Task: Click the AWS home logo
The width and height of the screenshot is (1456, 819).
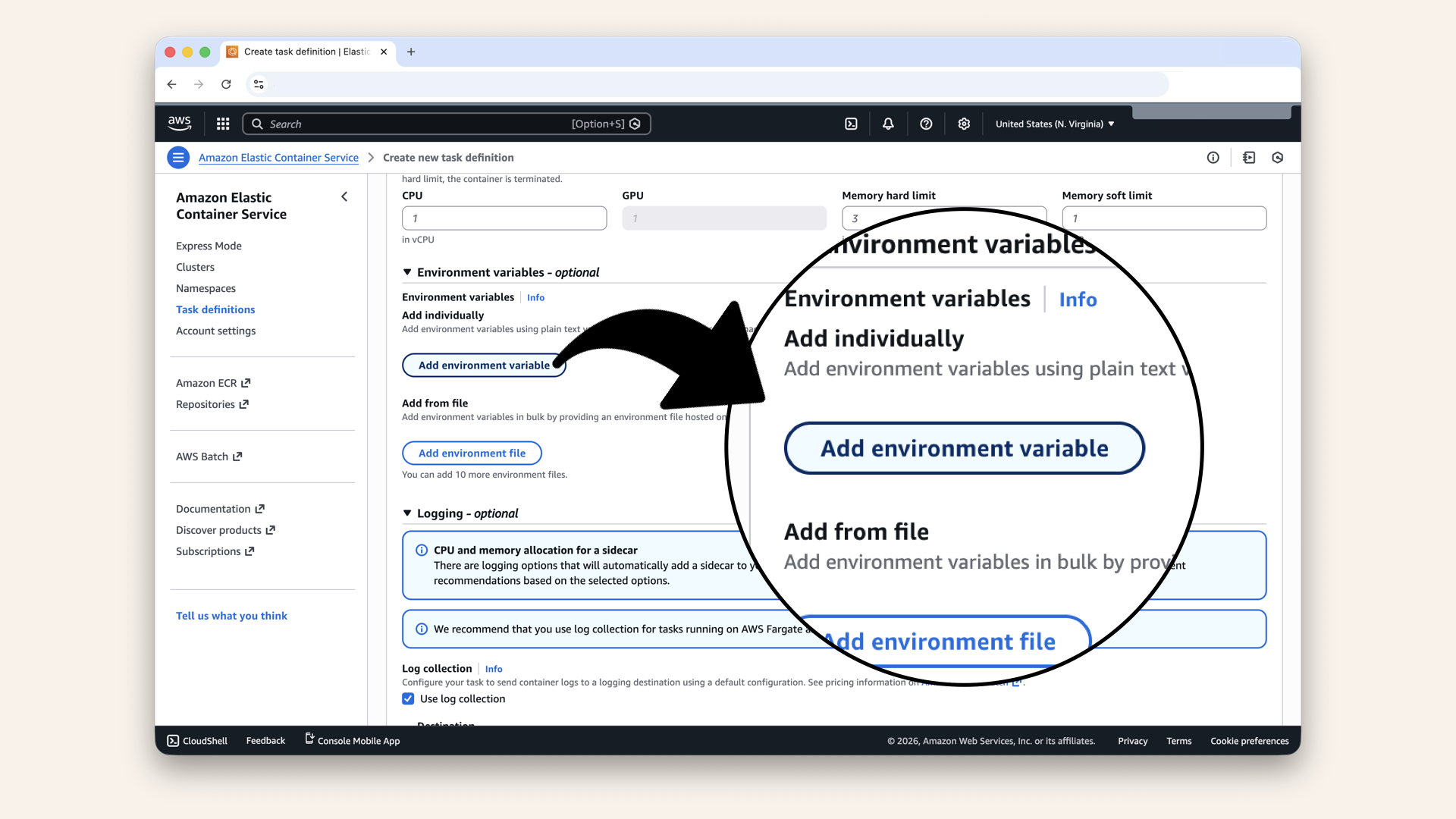Action: point(179,123)
